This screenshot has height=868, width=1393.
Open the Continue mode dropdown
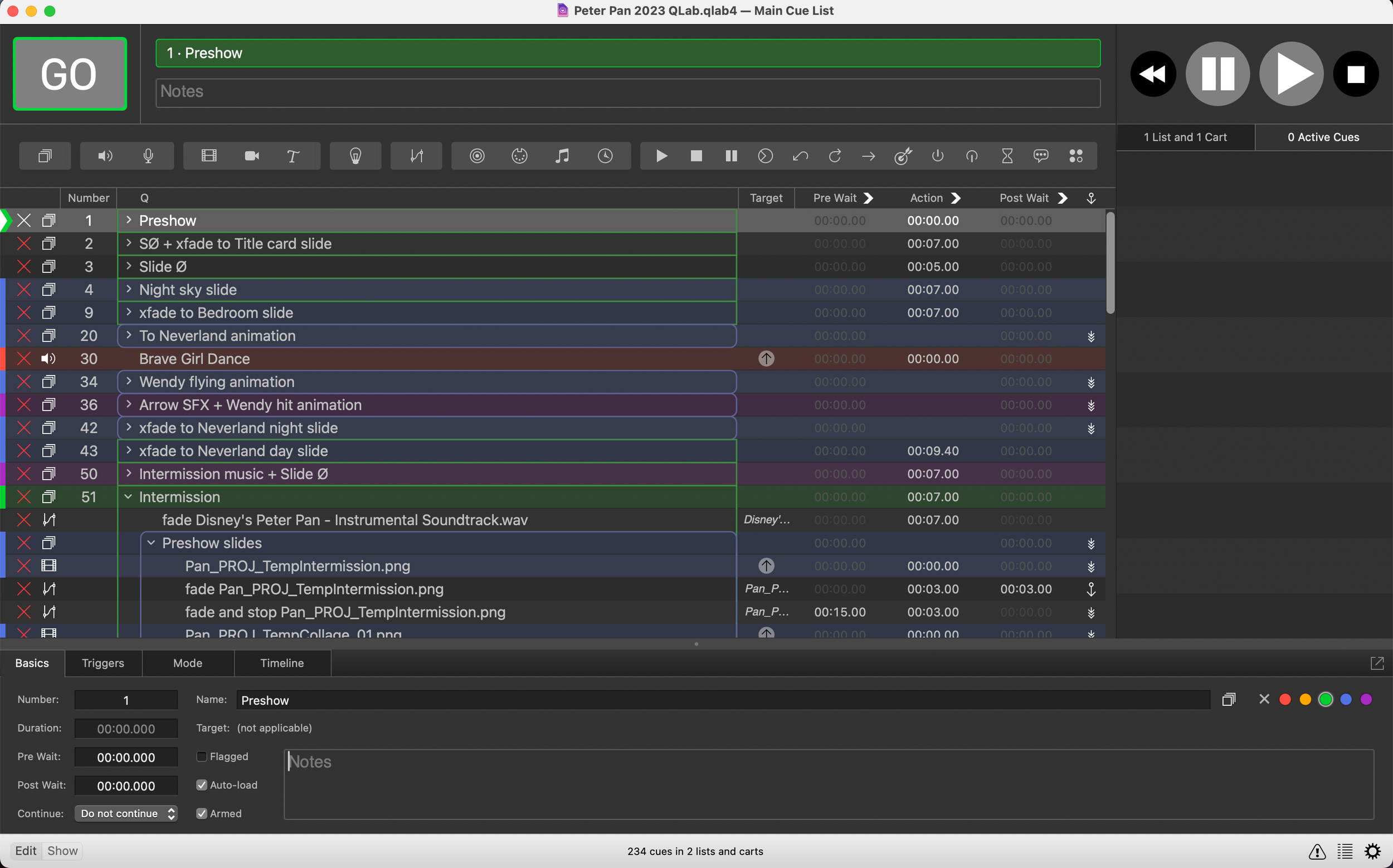click(x=126, y=813)
